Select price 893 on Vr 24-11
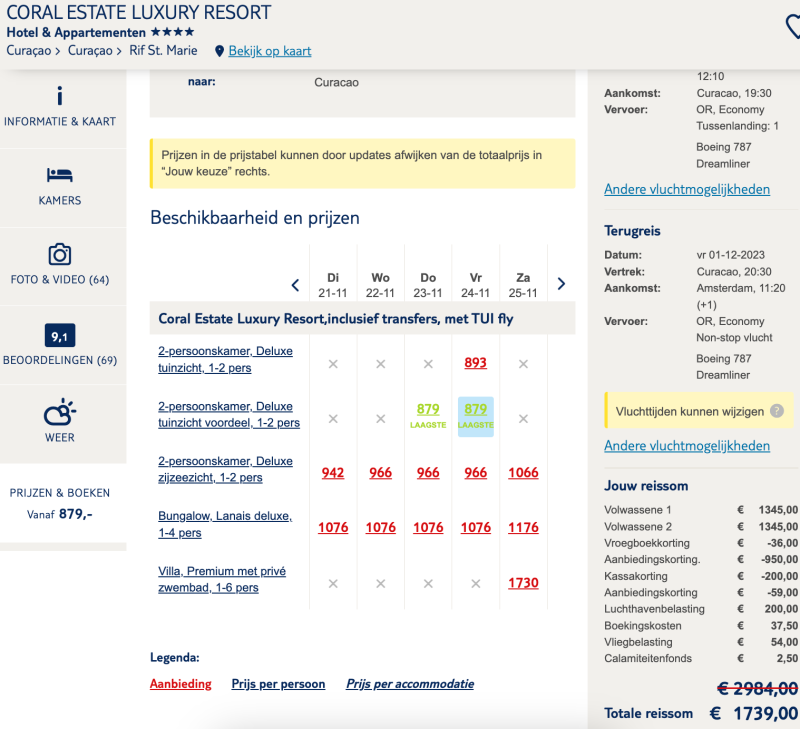800x729 pixels. click(x=476, y=363)
